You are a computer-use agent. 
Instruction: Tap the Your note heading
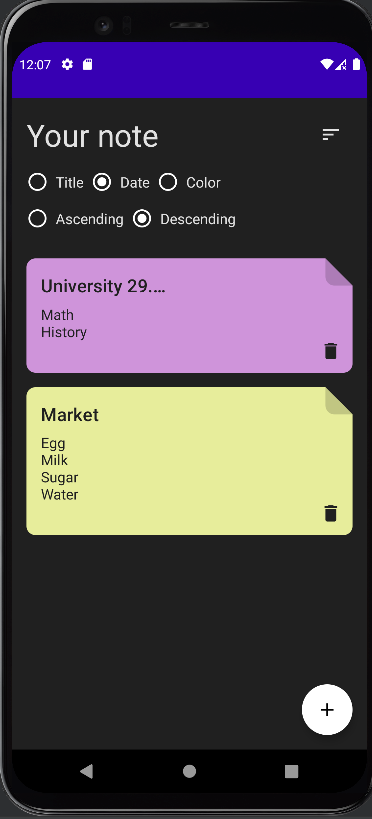point(92,136)
